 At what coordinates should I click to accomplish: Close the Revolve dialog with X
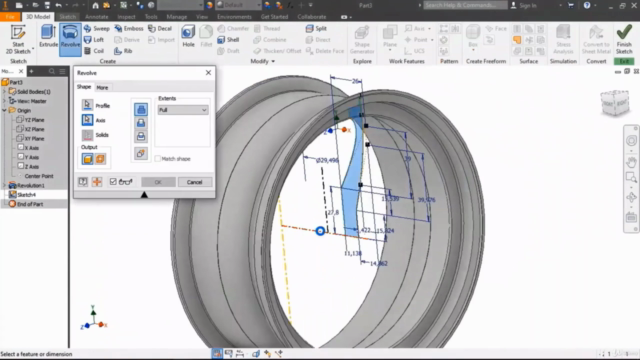coord(209,73)
